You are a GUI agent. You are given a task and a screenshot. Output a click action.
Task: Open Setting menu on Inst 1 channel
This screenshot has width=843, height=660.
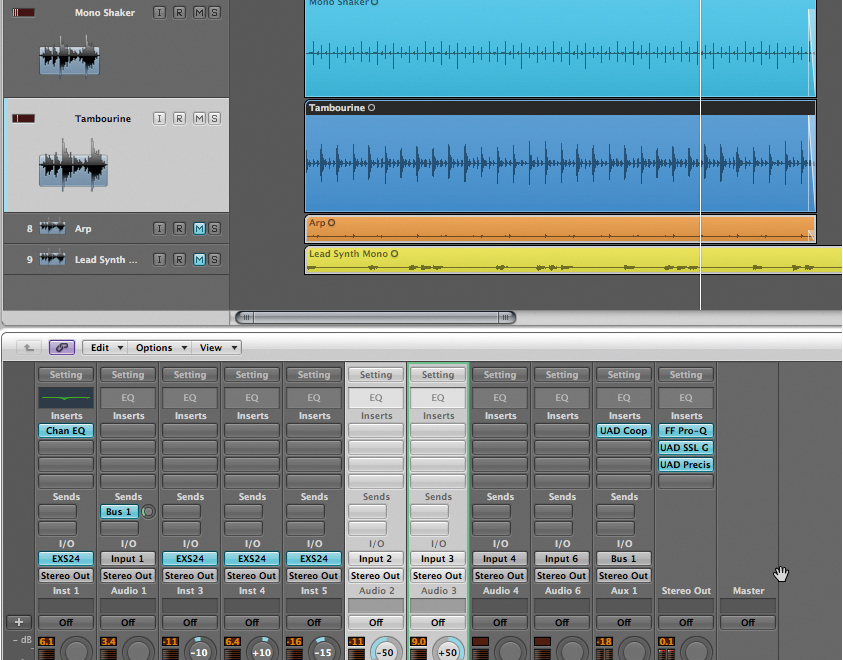(66, 375)
